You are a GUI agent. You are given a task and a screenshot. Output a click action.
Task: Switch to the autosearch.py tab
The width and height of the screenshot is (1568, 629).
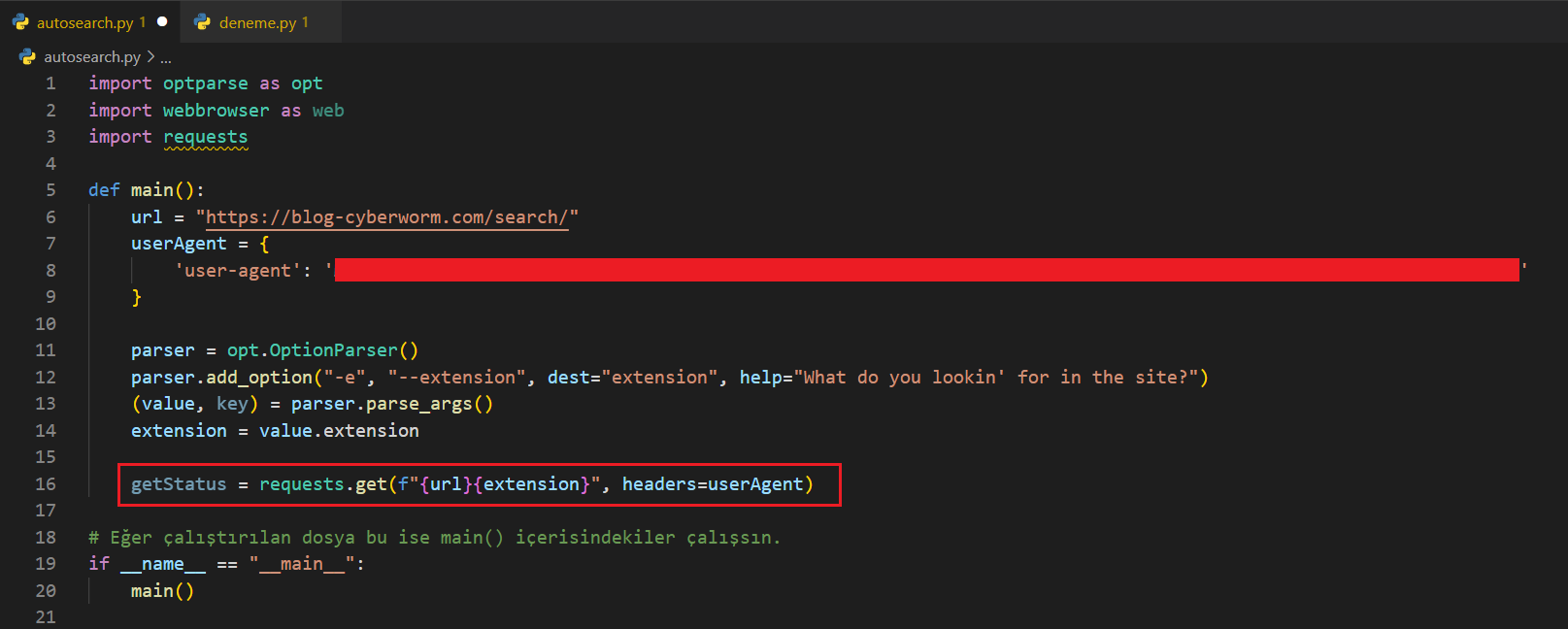[x=84, y=22]
